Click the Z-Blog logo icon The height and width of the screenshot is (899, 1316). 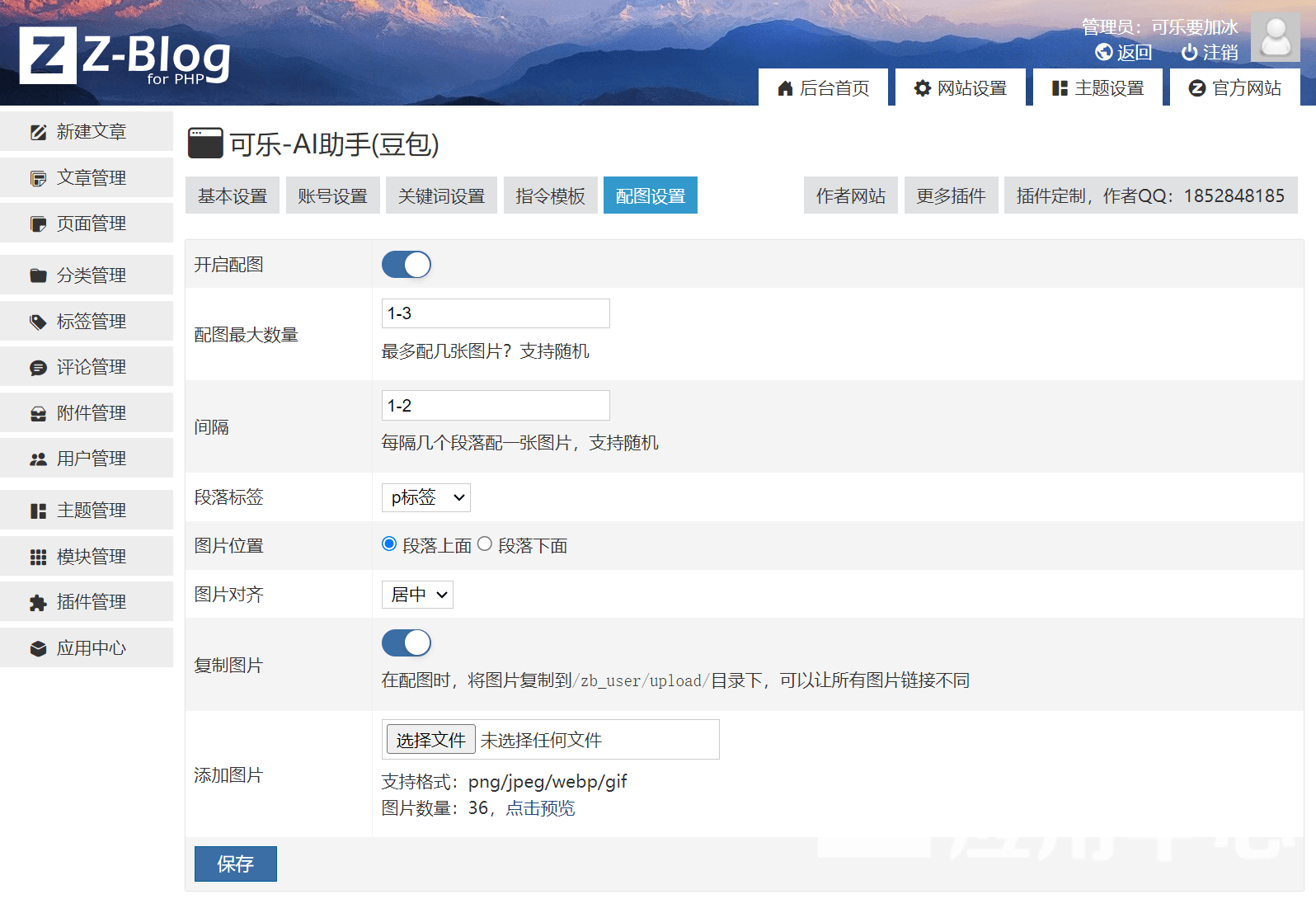(x=48, y=55)
